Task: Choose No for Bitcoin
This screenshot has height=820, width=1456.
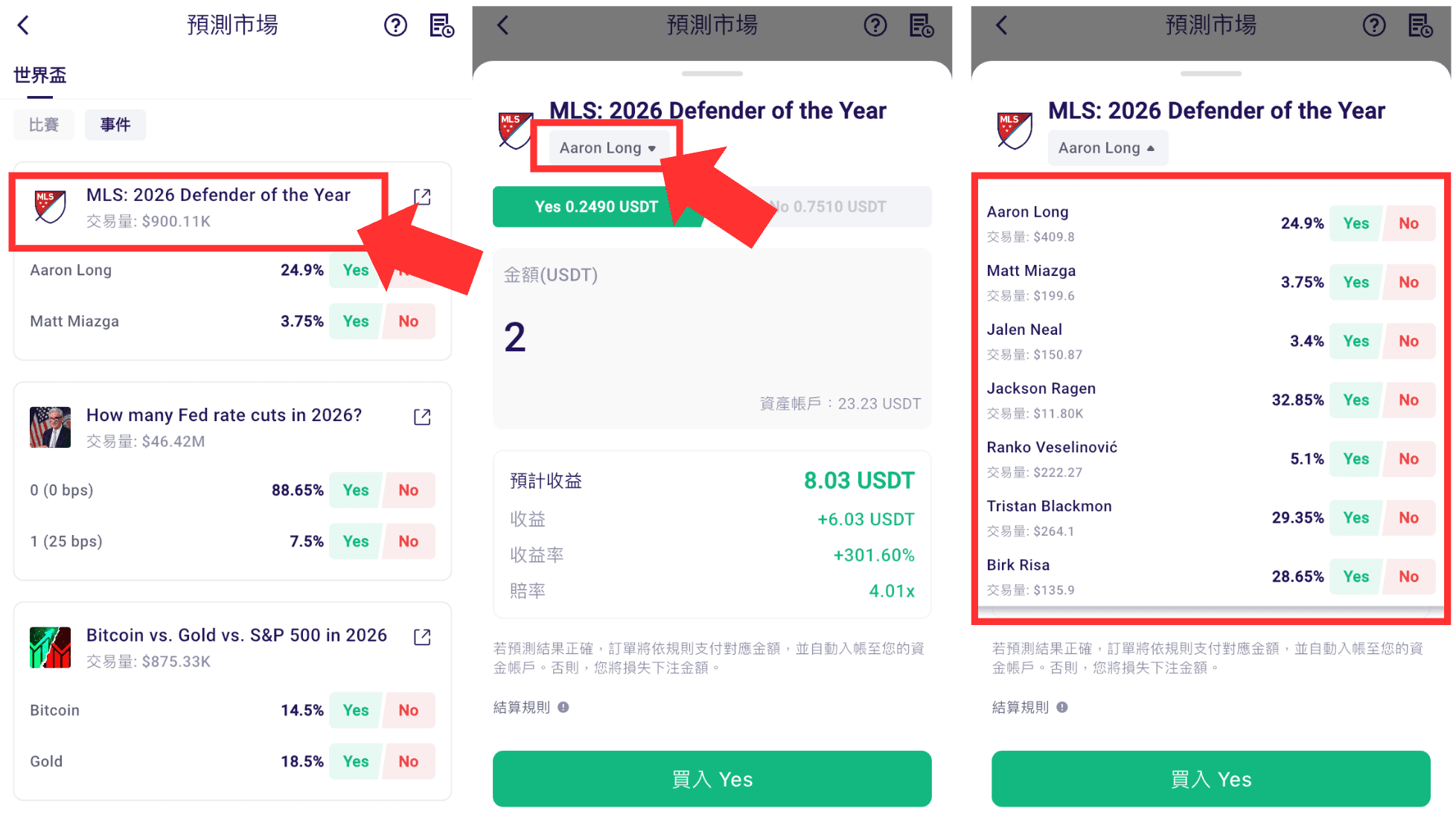Action: pyautogui.click(x=409, y=711)
